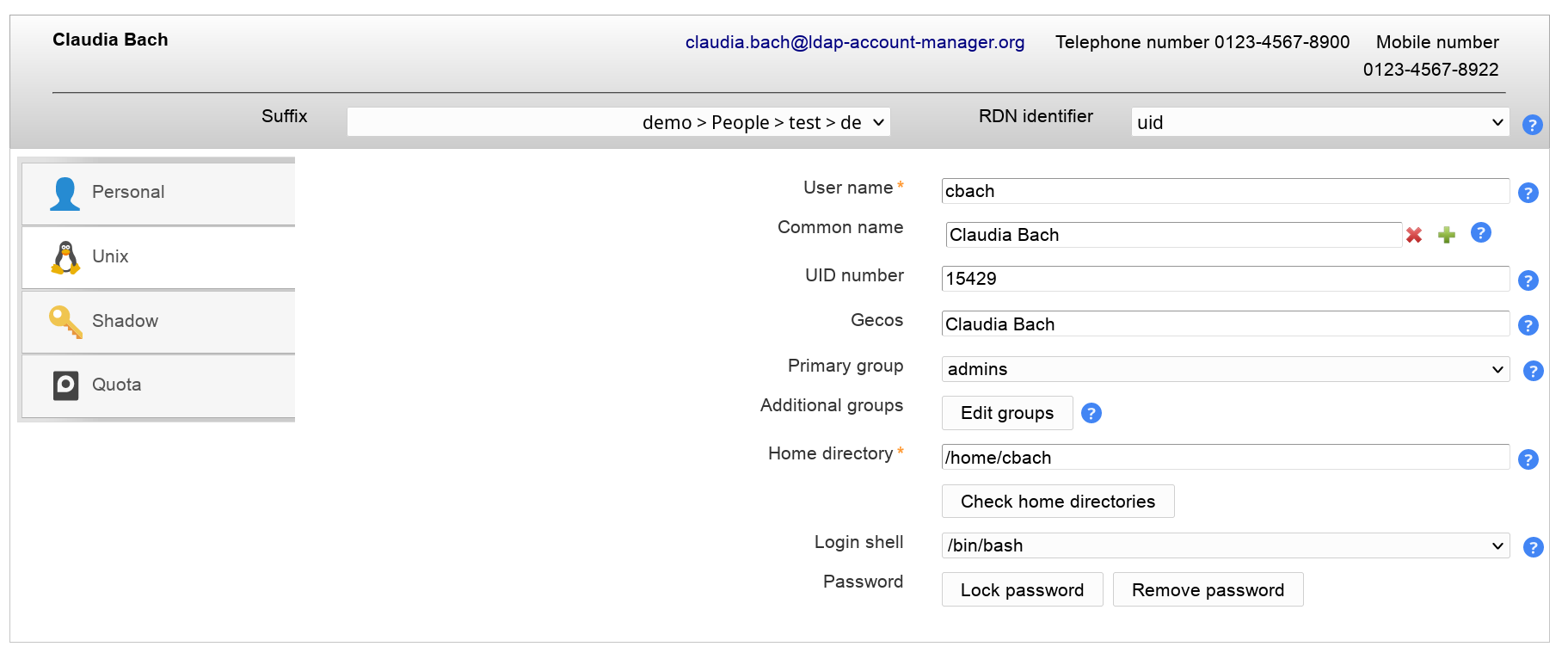The width and height of the screenshot is (1568, 653).
Task: Open help icon next to RDN identifier
Action: [x=1531, y=125]
